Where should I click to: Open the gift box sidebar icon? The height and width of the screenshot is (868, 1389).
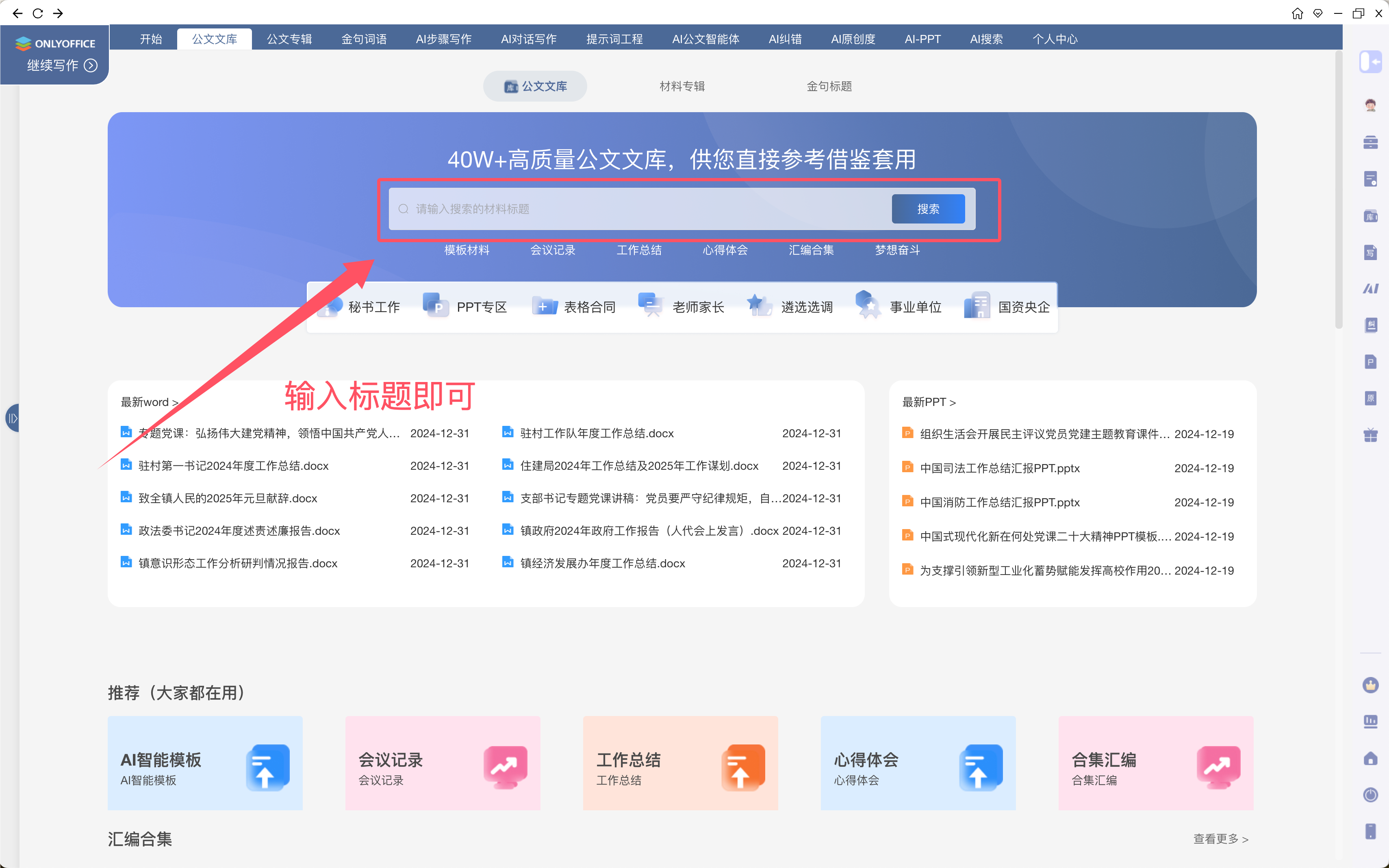[x=1371, y=435]
